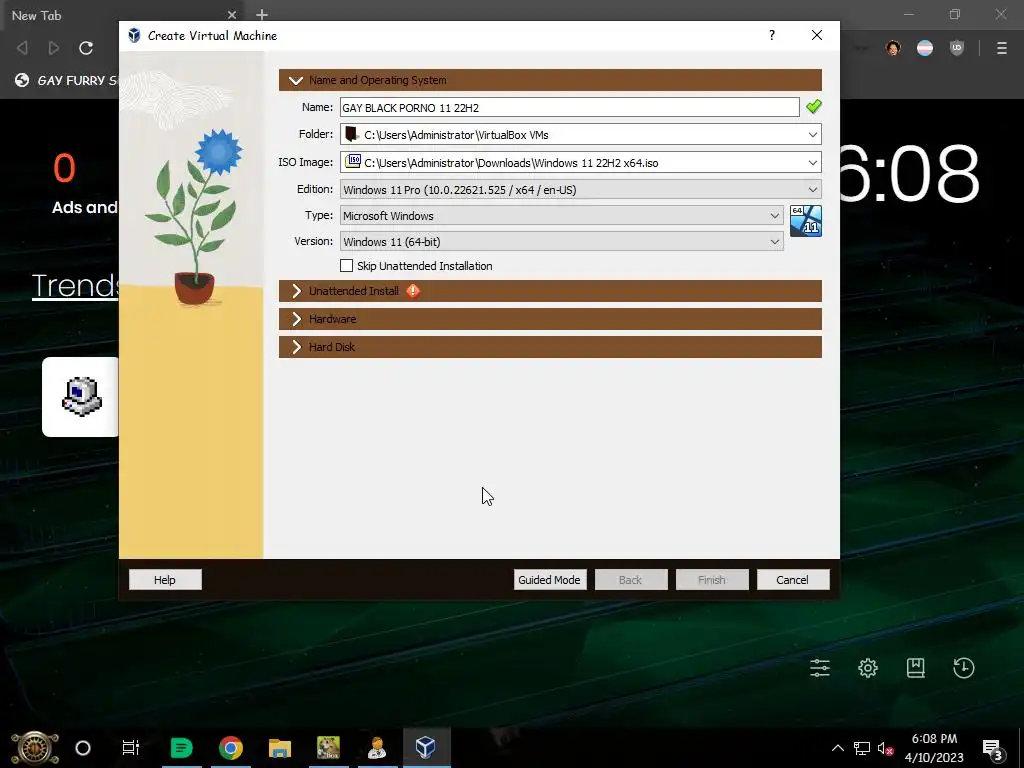Click the VirtualBox icon on the taskbar

coord(426,748)
